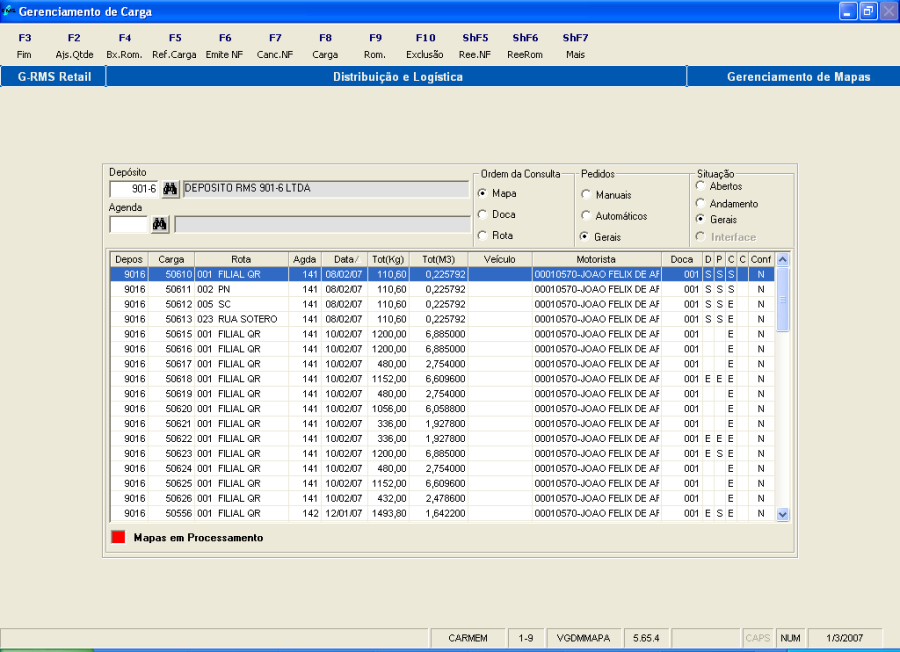Choose Automáticos under Pedidos
900x652 pixels.
point(585,216)
